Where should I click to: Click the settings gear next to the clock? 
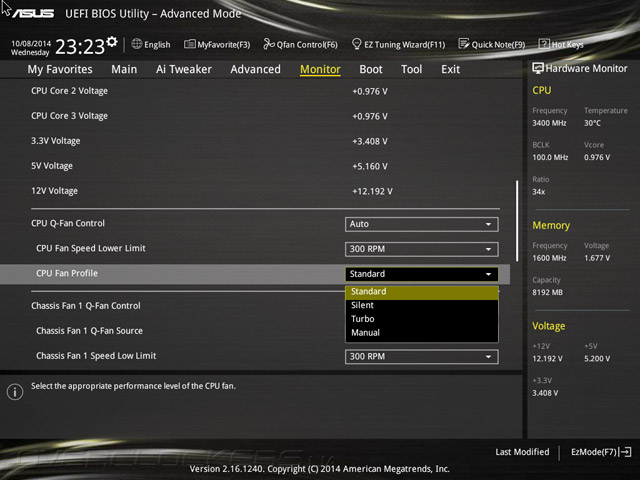click(x=112, y=42)
